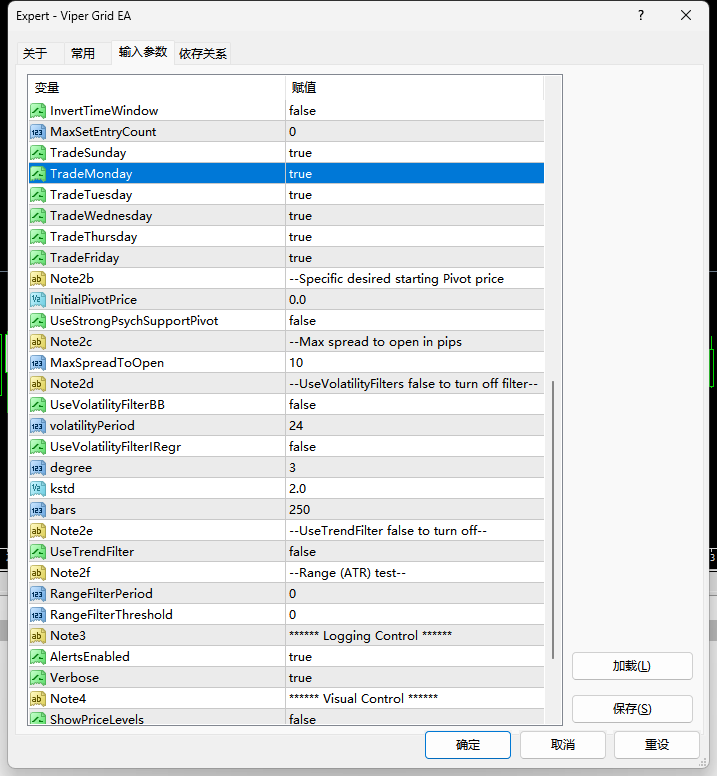Click the TradeFriday boolean icon
This screenshot has width=717, height=776.
click(38, 257)
